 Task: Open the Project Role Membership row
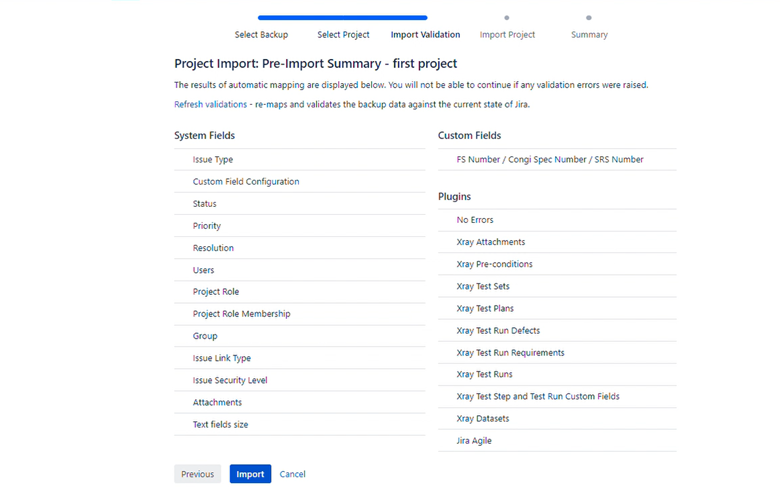241,313
